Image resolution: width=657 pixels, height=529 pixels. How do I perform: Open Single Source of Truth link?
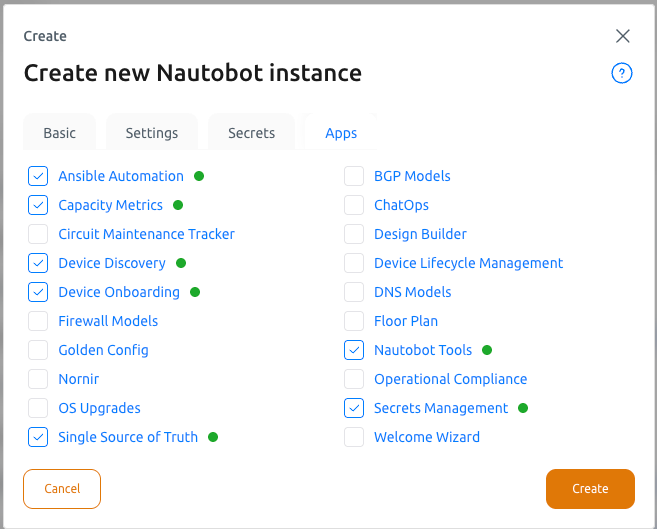pyautogui.click(x=128, y=437)
